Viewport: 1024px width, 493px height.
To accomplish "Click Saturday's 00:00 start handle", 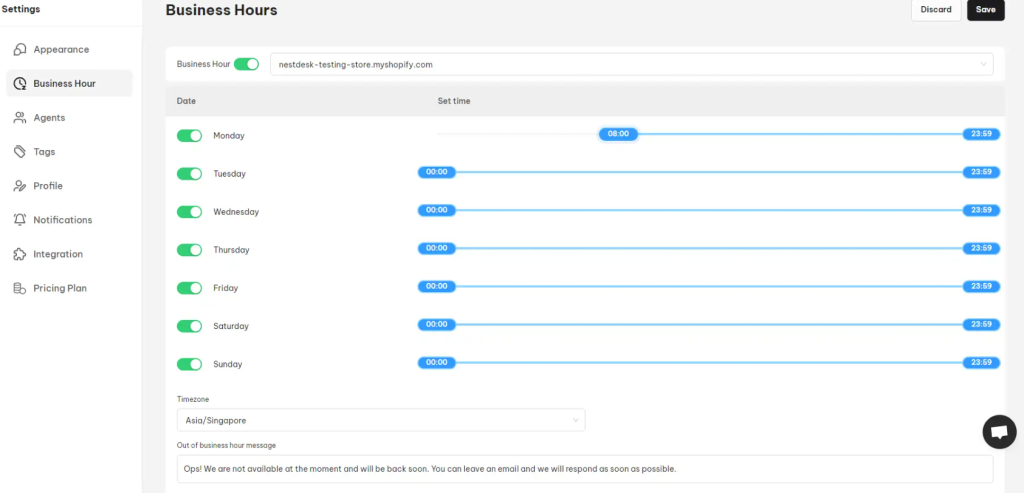I will [436, 324].
